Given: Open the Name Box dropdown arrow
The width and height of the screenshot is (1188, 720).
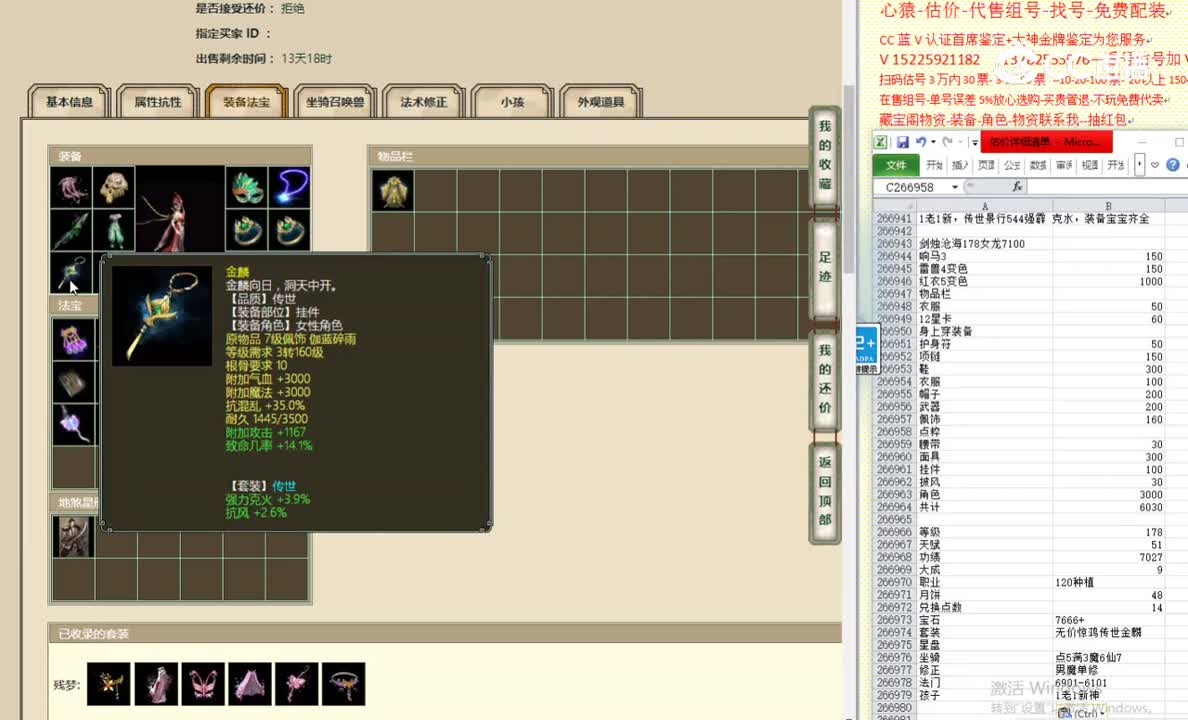Looking at the screenshot, I should point(955,187).
